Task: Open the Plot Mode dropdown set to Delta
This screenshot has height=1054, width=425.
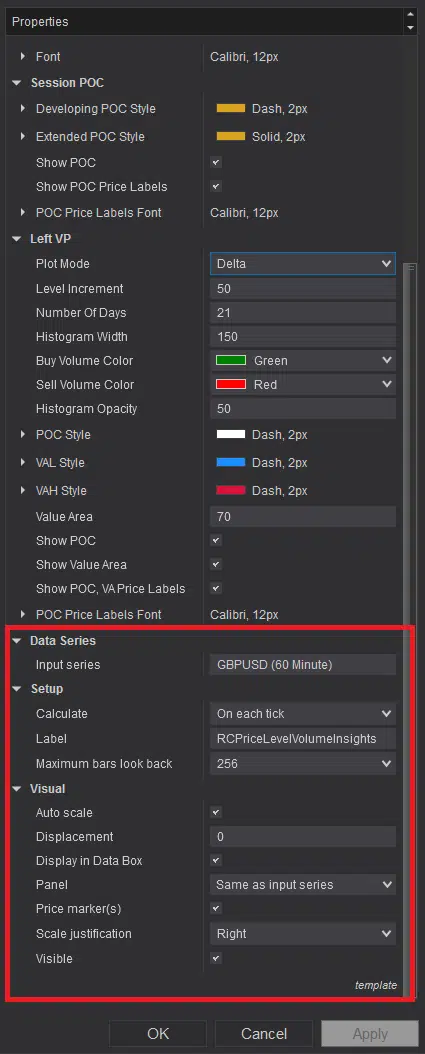Action: pos(303,264)
